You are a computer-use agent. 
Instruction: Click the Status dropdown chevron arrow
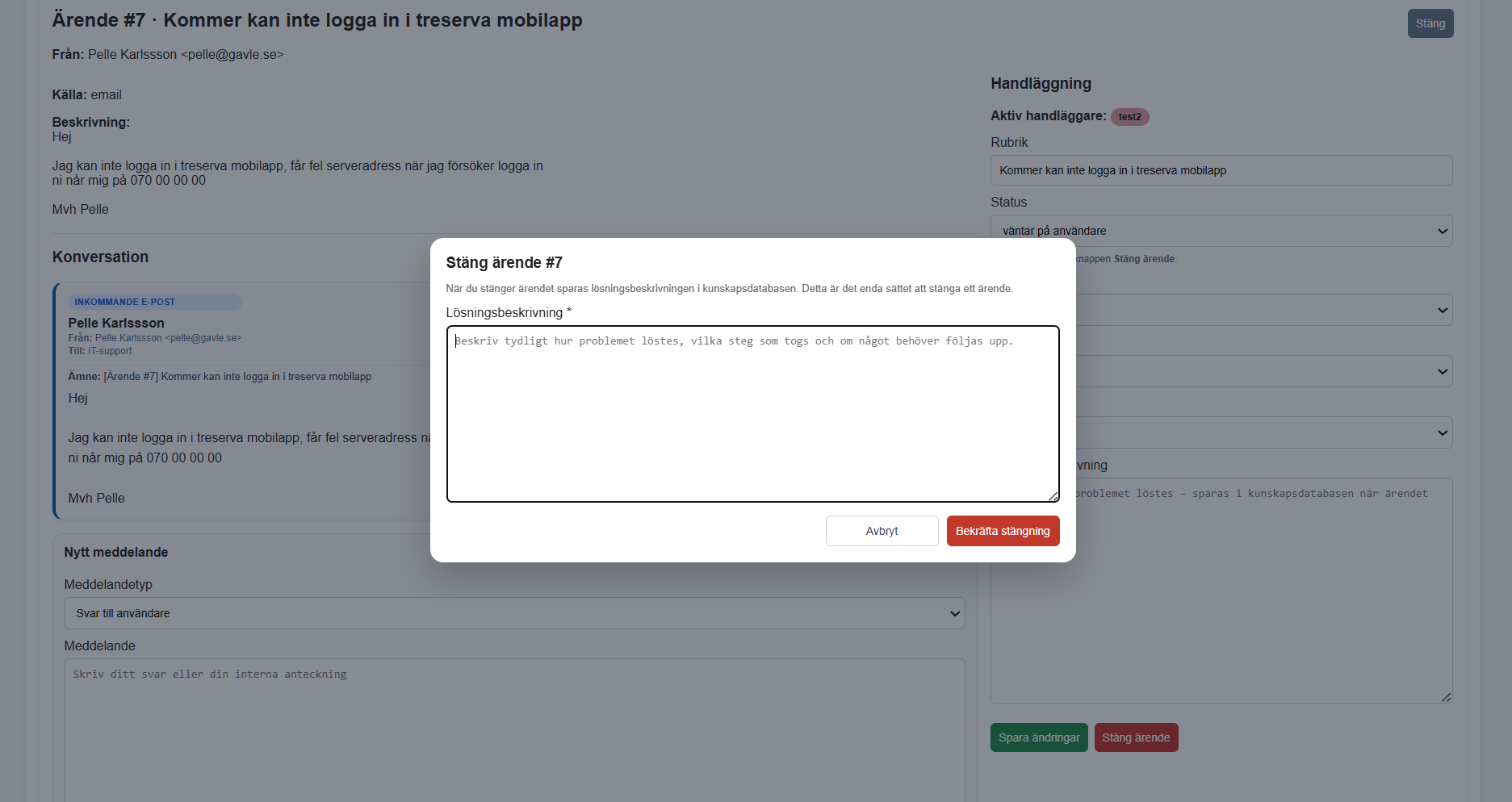pyautogui.click(x=1443, y=231)
